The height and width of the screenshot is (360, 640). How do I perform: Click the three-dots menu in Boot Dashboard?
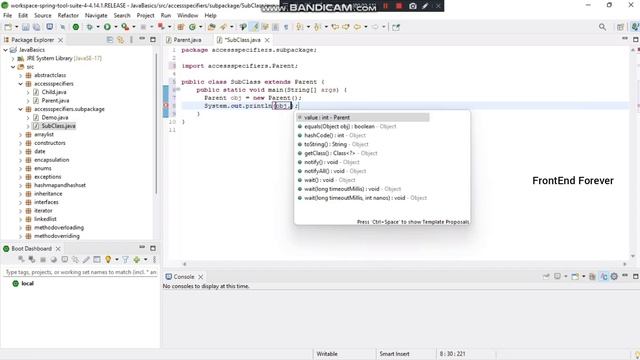(155, 260)
